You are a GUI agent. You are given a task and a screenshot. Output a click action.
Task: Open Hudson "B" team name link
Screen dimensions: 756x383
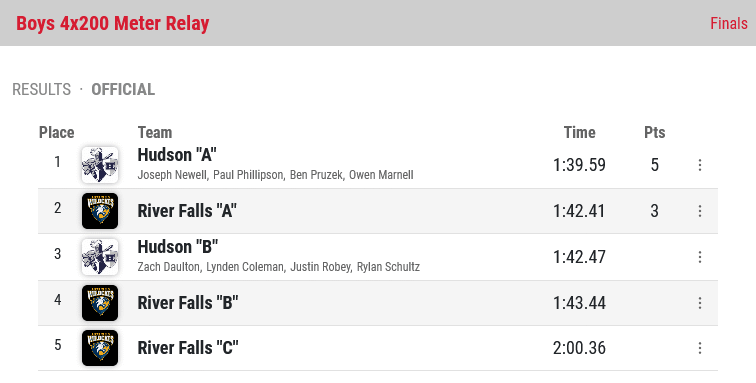(177, 246)
